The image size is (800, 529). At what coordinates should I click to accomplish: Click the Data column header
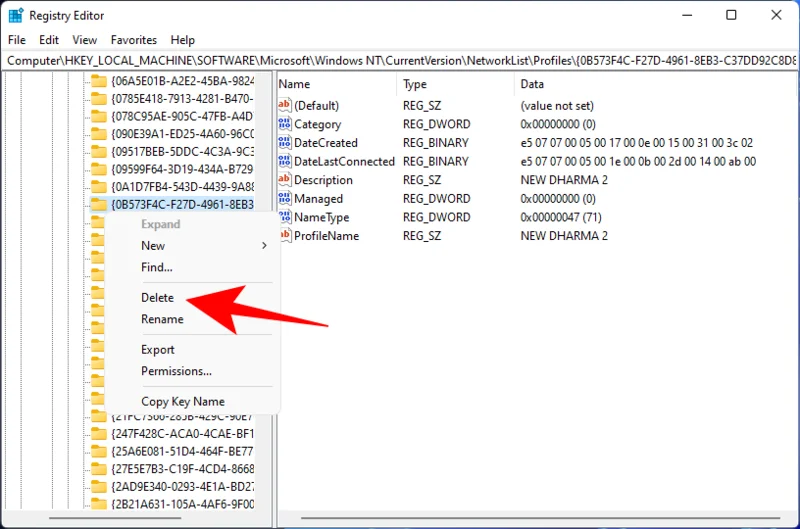[532, 85]
